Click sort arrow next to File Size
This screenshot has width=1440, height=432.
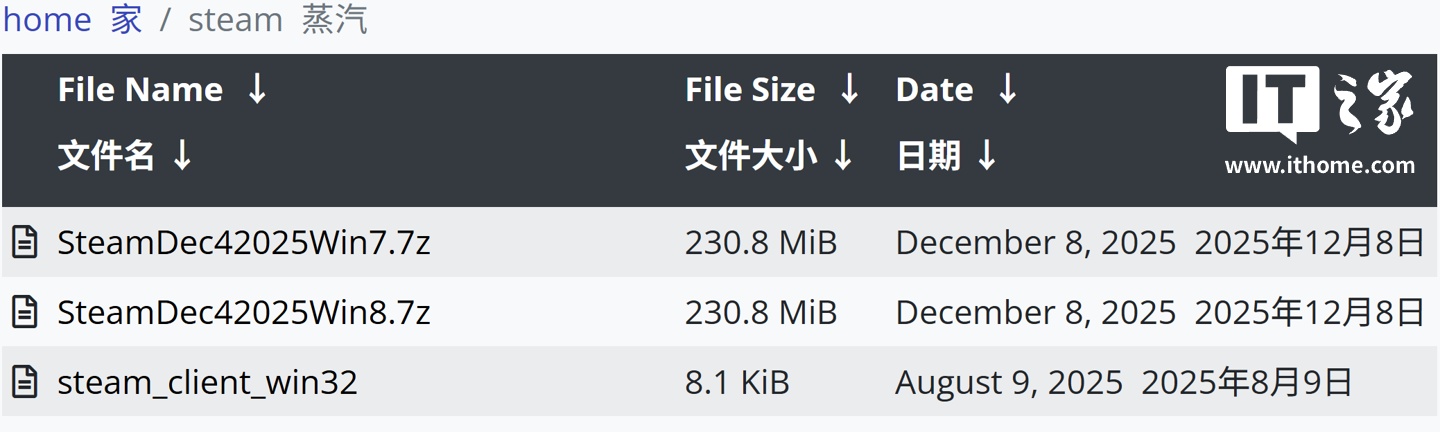tap(849, 89)
